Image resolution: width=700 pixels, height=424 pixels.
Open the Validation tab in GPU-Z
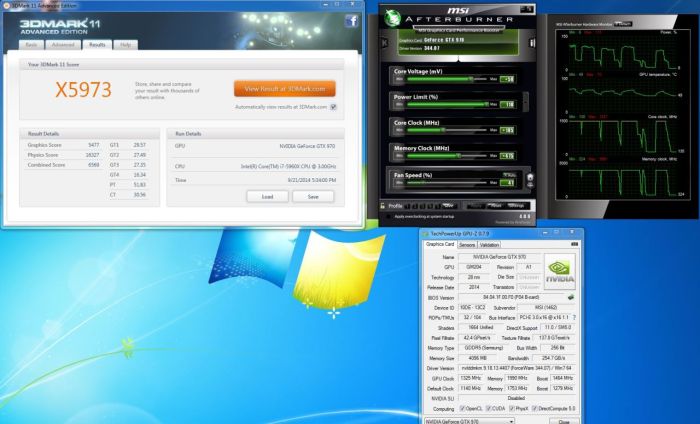coord(489,245)
